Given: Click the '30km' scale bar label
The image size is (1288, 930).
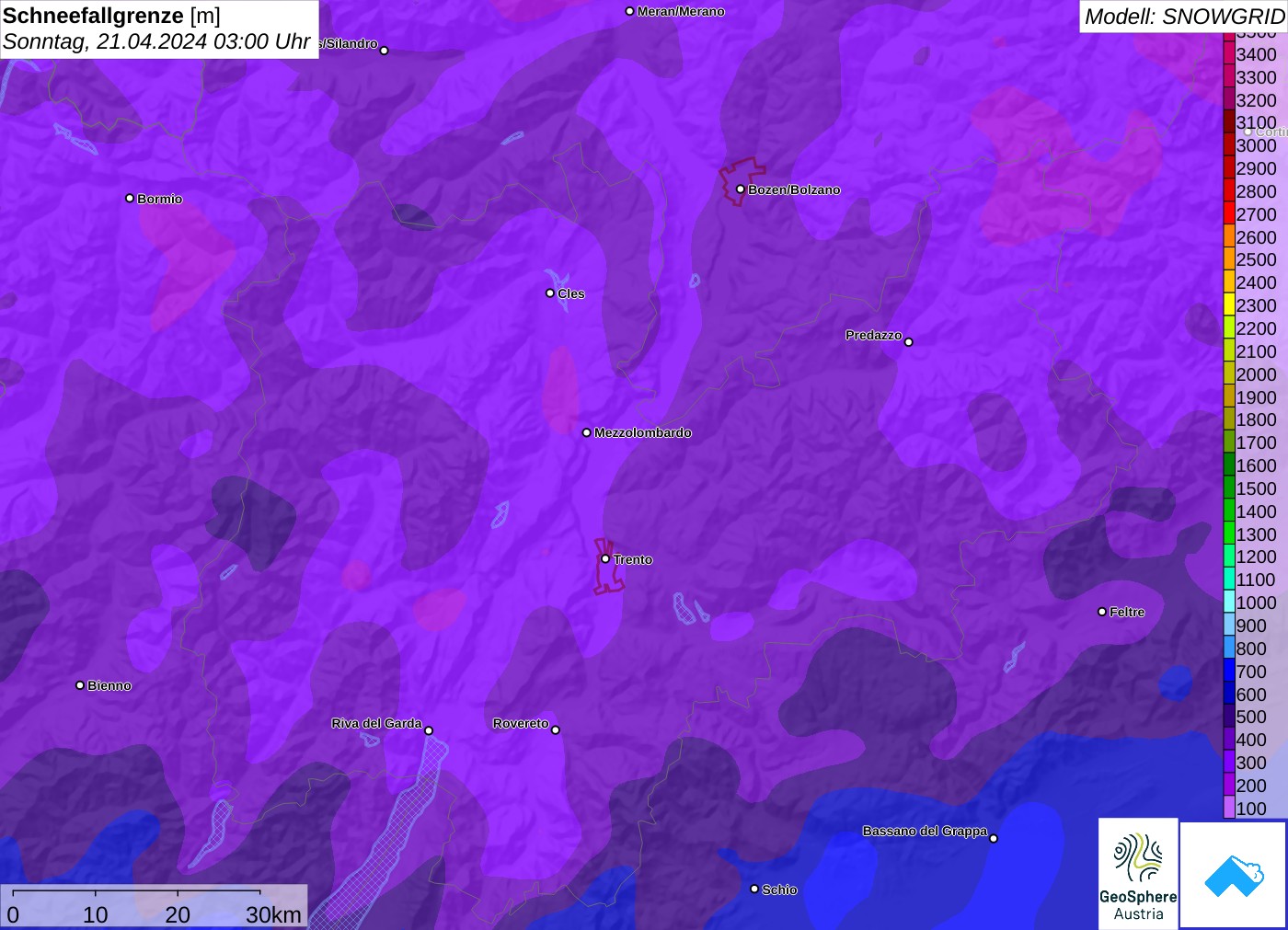Looking at the screenshot, I should [x=273, y=914].
